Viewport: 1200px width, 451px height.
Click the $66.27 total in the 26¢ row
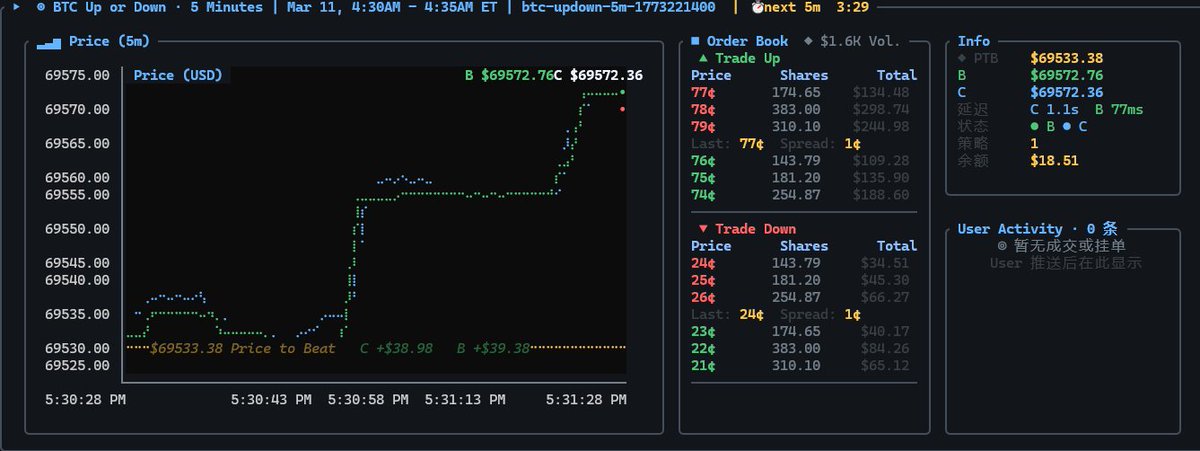[x=885, y=297]
